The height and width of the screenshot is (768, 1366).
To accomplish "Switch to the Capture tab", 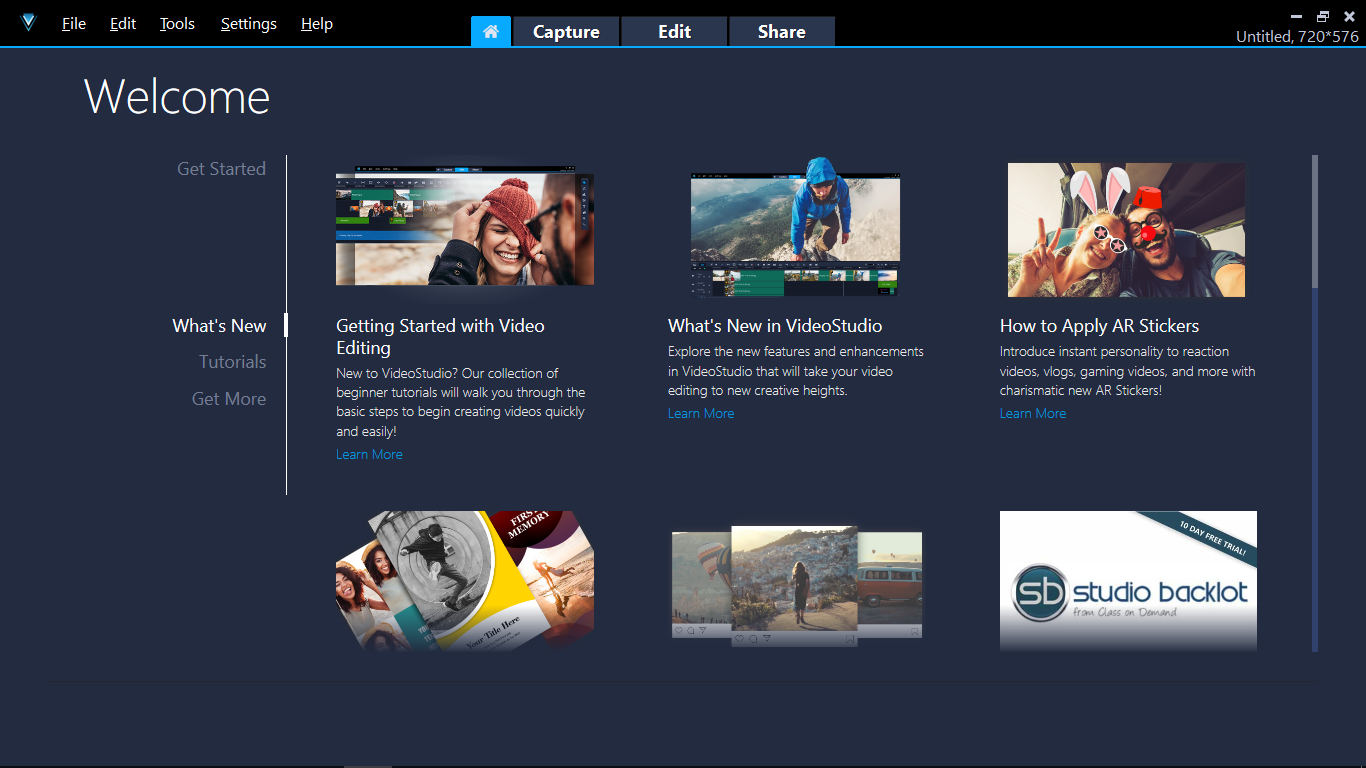I will click(566, 32).
